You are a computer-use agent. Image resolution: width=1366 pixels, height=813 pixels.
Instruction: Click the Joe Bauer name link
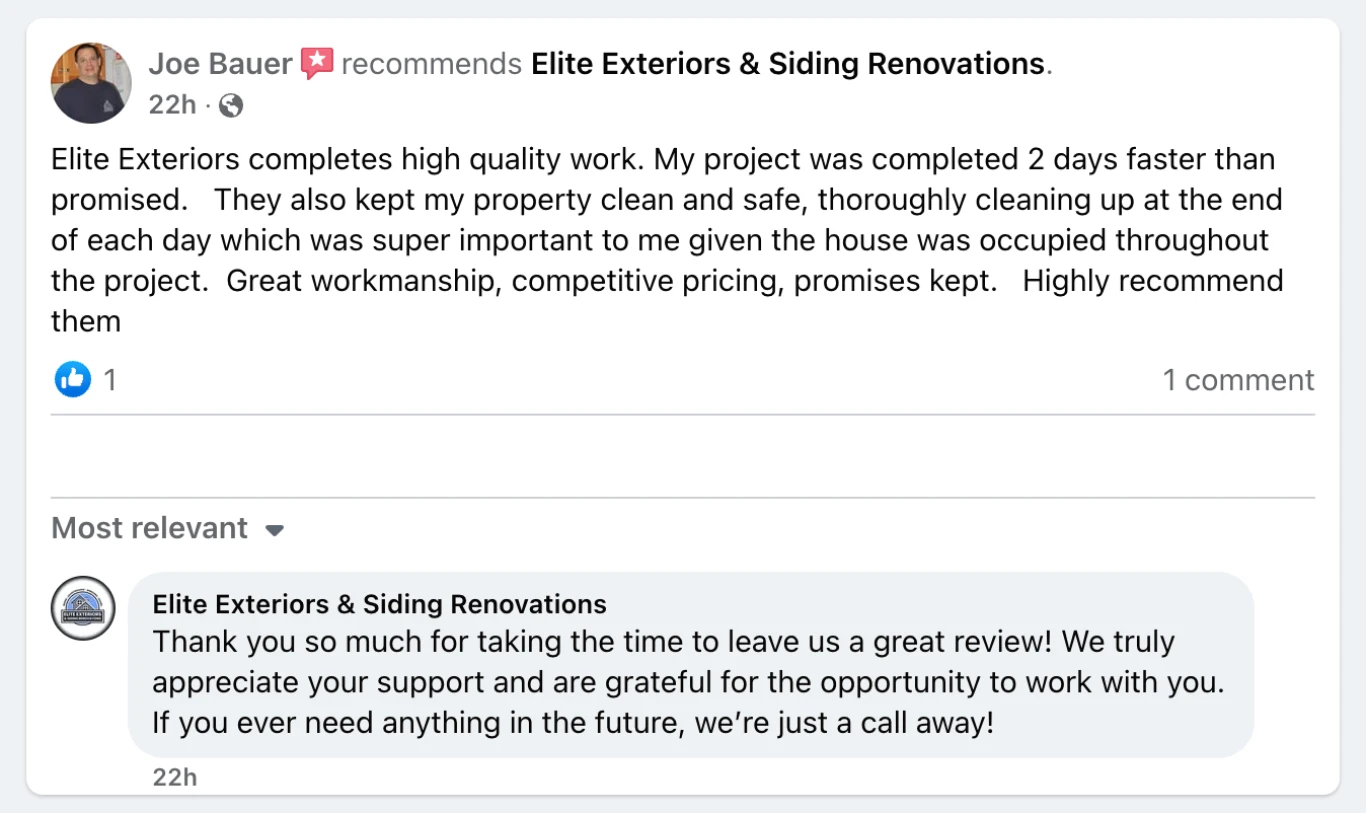(x=220, y=64)
